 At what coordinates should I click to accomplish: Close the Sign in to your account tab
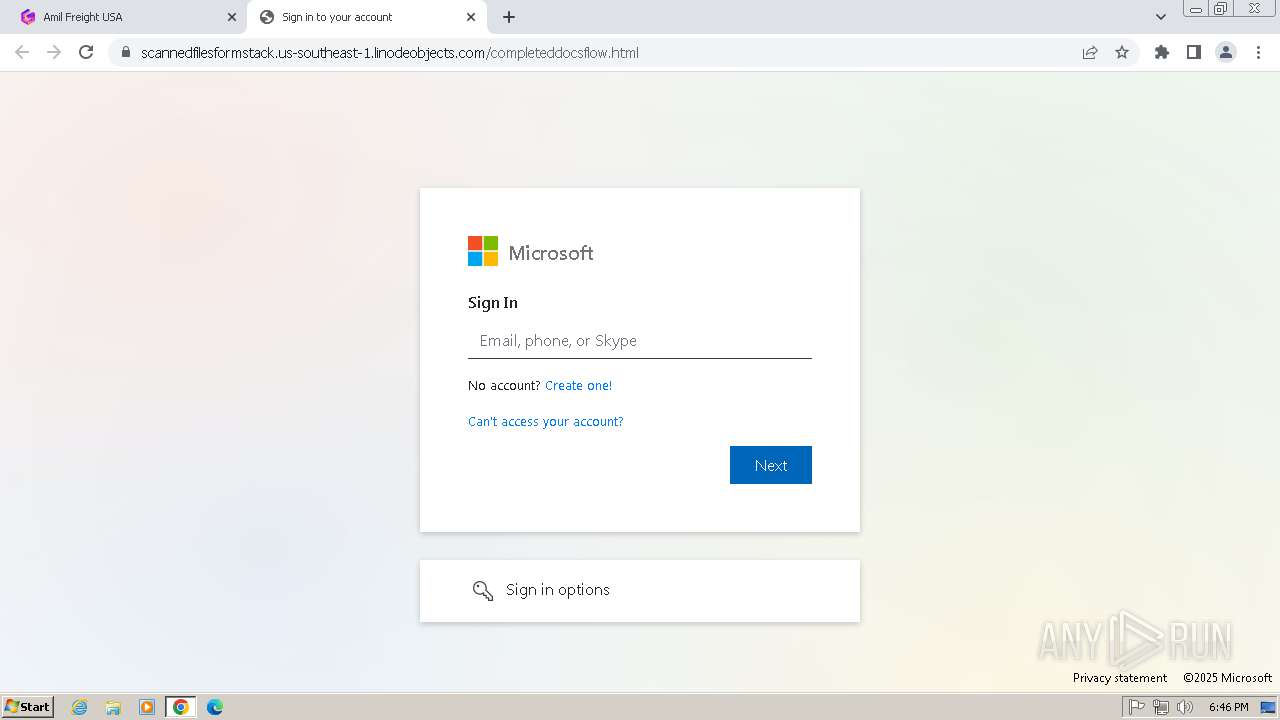(471, 17)
